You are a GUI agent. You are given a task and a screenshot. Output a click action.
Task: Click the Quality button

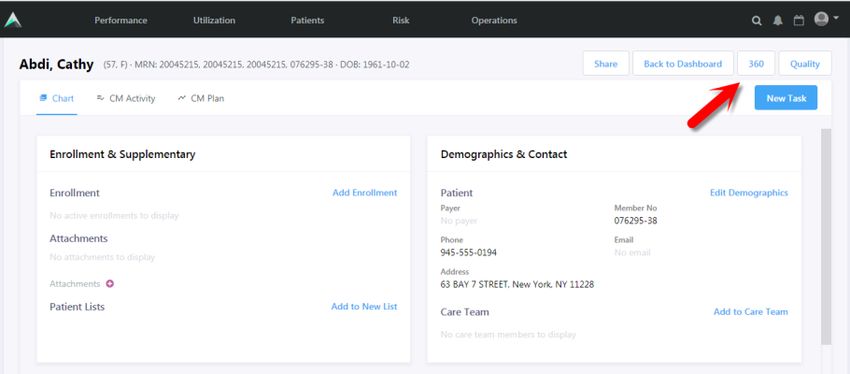[x=804, y=63]
